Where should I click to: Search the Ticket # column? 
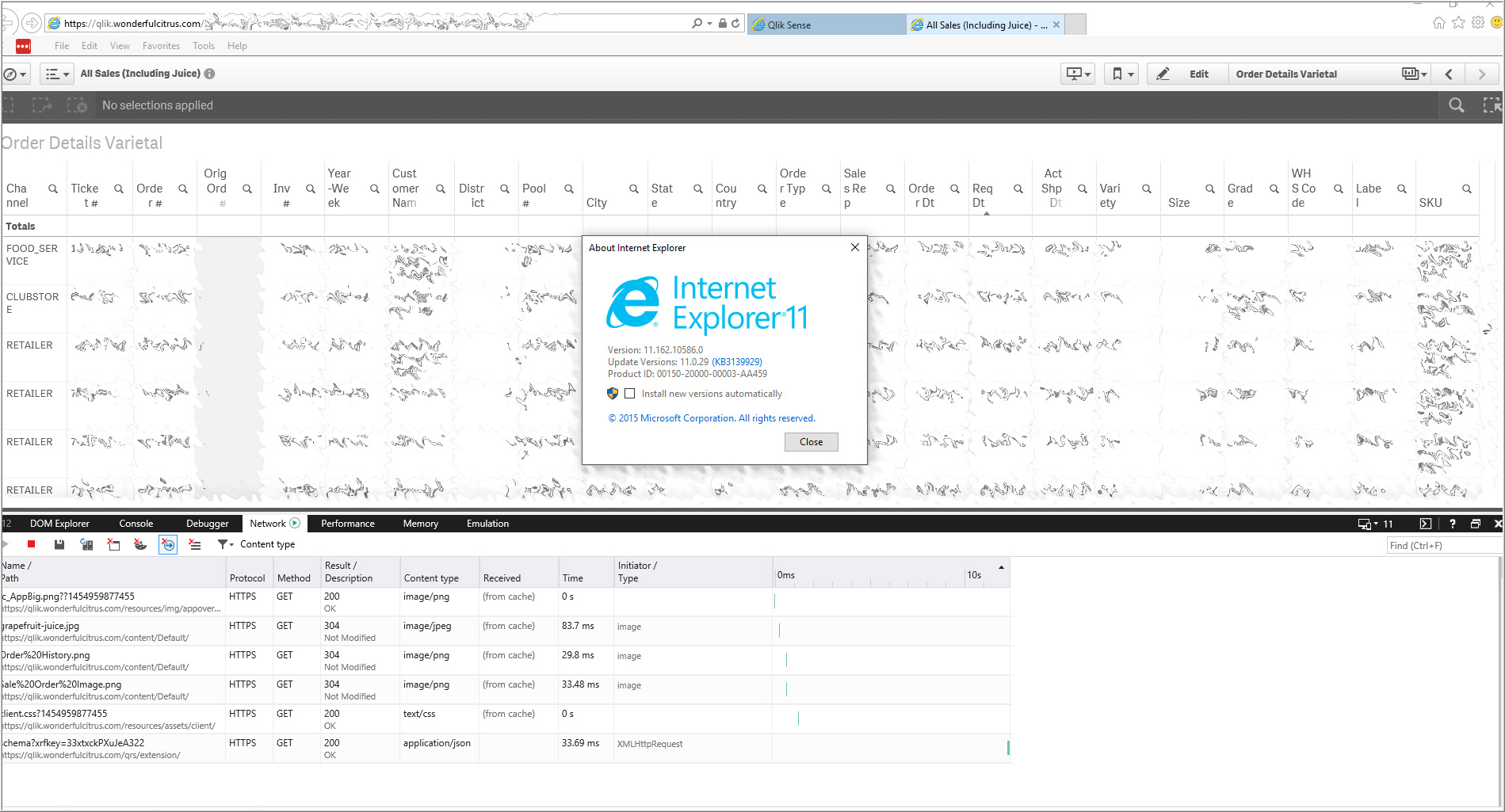(119, 189)
